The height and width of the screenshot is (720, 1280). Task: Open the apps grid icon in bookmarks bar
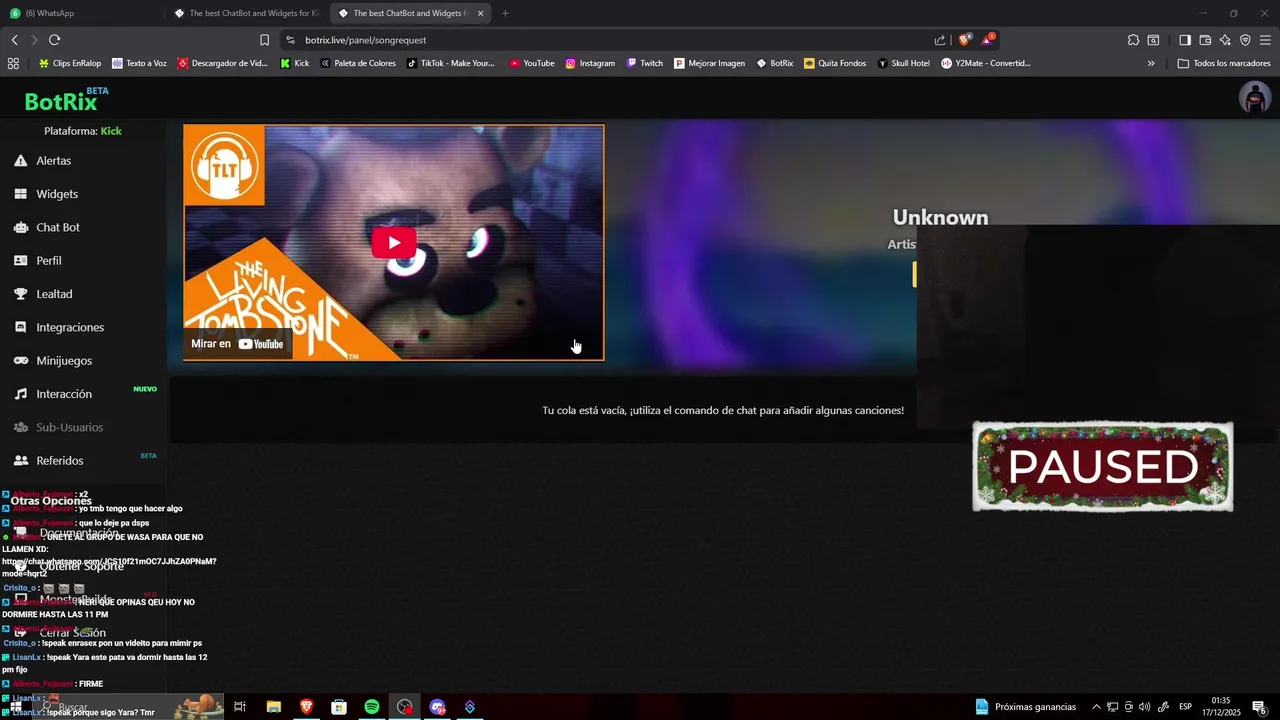click(x=13, y=63)
